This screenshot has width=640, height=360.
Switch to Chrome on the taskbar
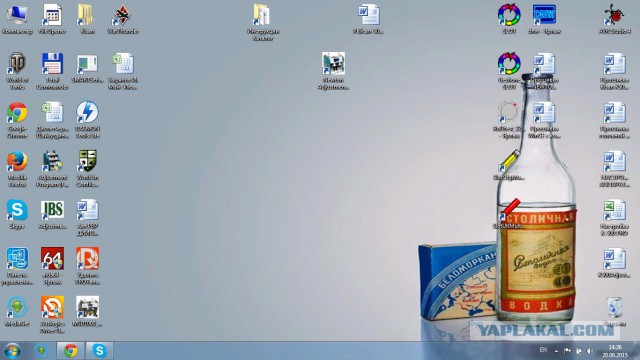pyautogui.click(x=70, y=351)
